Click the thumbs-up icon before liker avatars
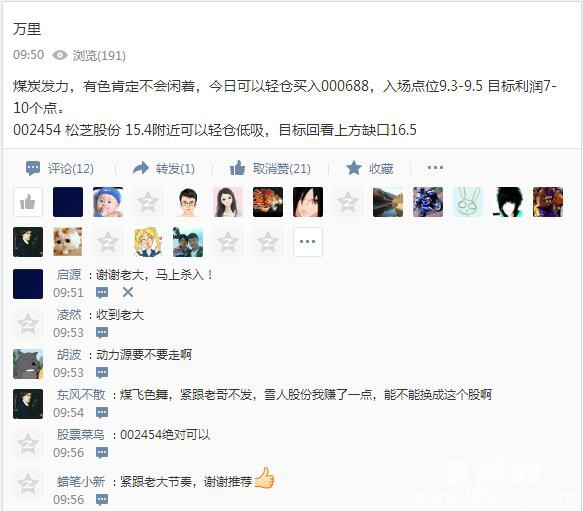This screenshot has width=583, height=511. click(x=28, y=202)
